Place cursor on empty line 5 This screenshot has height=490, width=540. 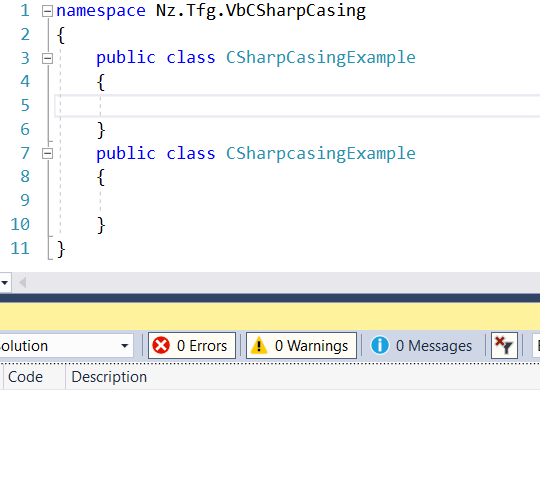click(x=297, y=106)
